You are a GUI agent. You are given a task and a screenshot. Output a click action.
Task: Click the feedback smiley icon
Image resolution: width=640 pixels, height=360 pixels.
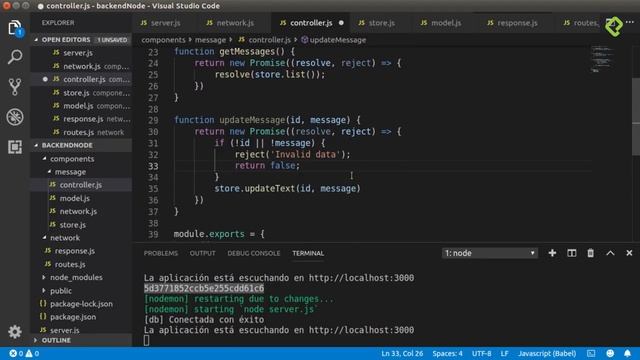[610, 353]
